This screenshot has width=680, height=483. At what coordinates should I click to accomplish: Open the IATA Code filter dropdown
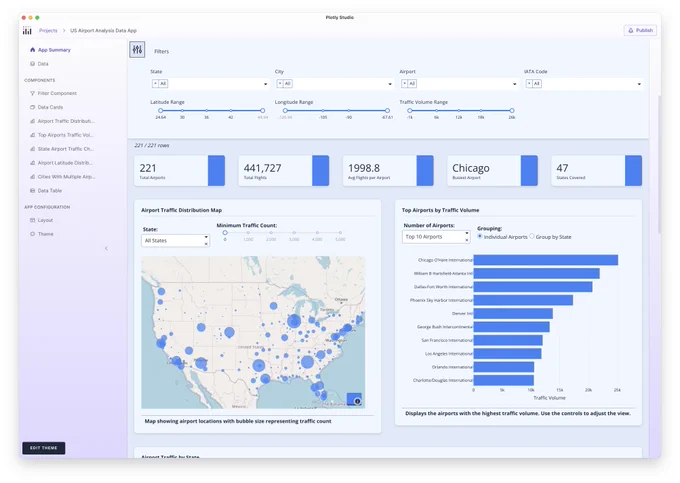coord(639,84)
